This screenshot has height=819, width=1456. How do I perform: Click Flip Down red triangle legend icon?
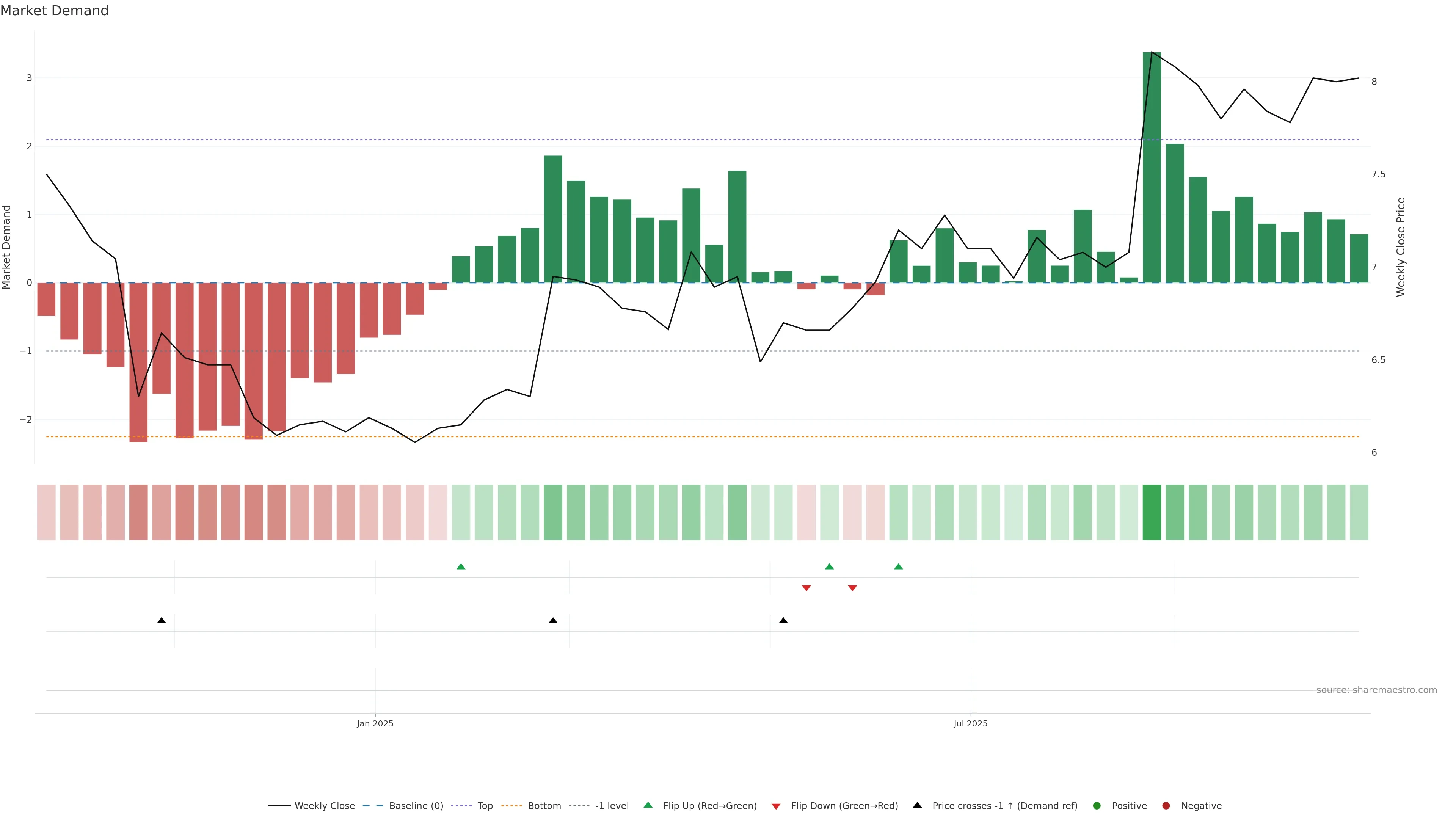(x=776, y=806)
